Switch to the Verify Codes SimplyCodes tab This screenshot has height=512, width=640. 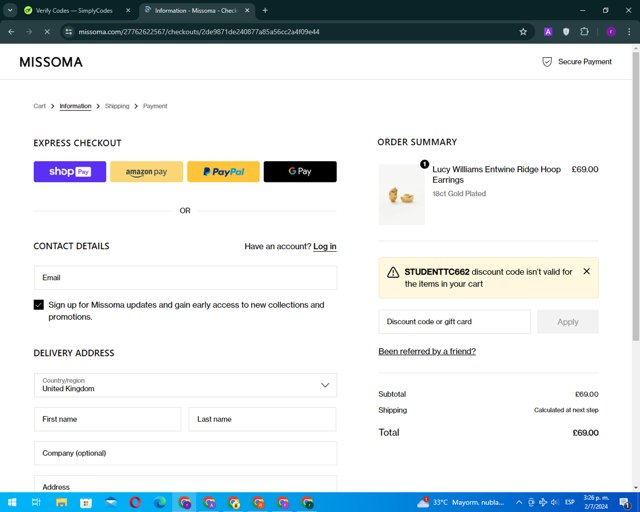pos(73,11)
